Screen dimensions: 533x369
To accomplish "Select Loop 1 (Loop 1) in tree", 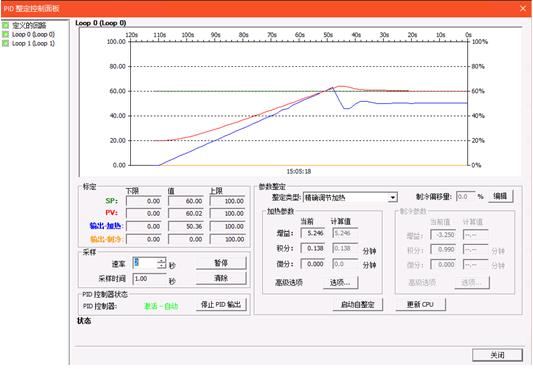I will pos(33,43).
